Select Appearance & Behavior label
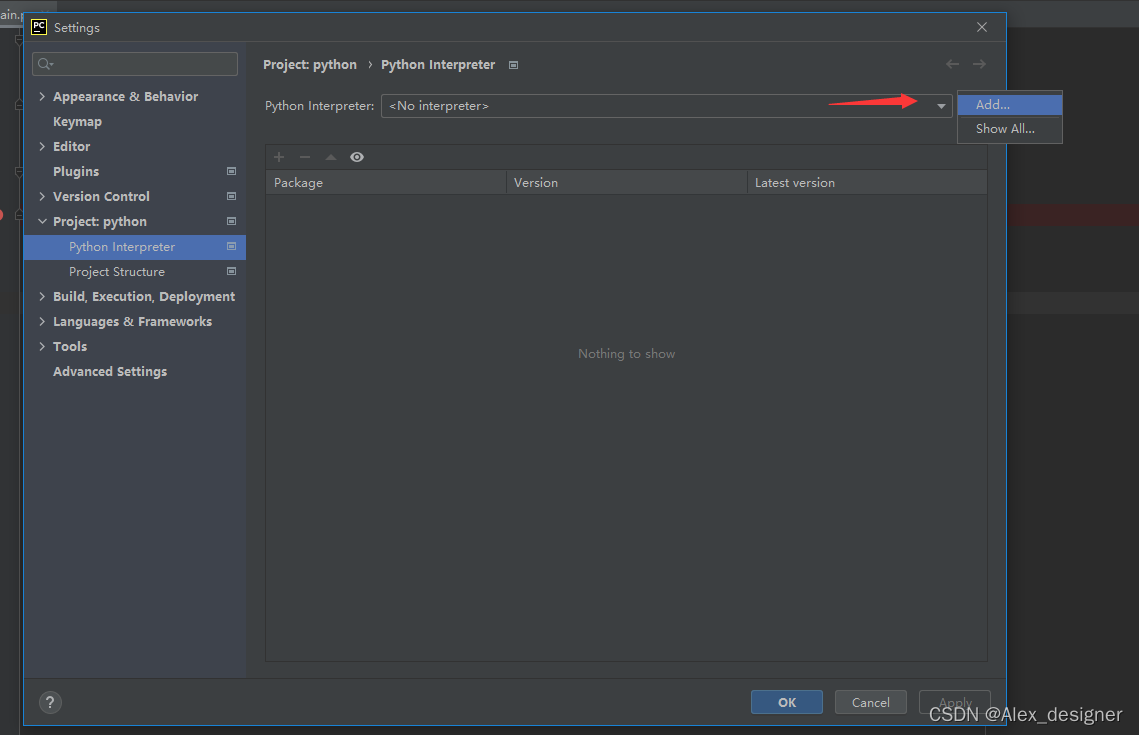1139x735 pixels. [125, 97]
